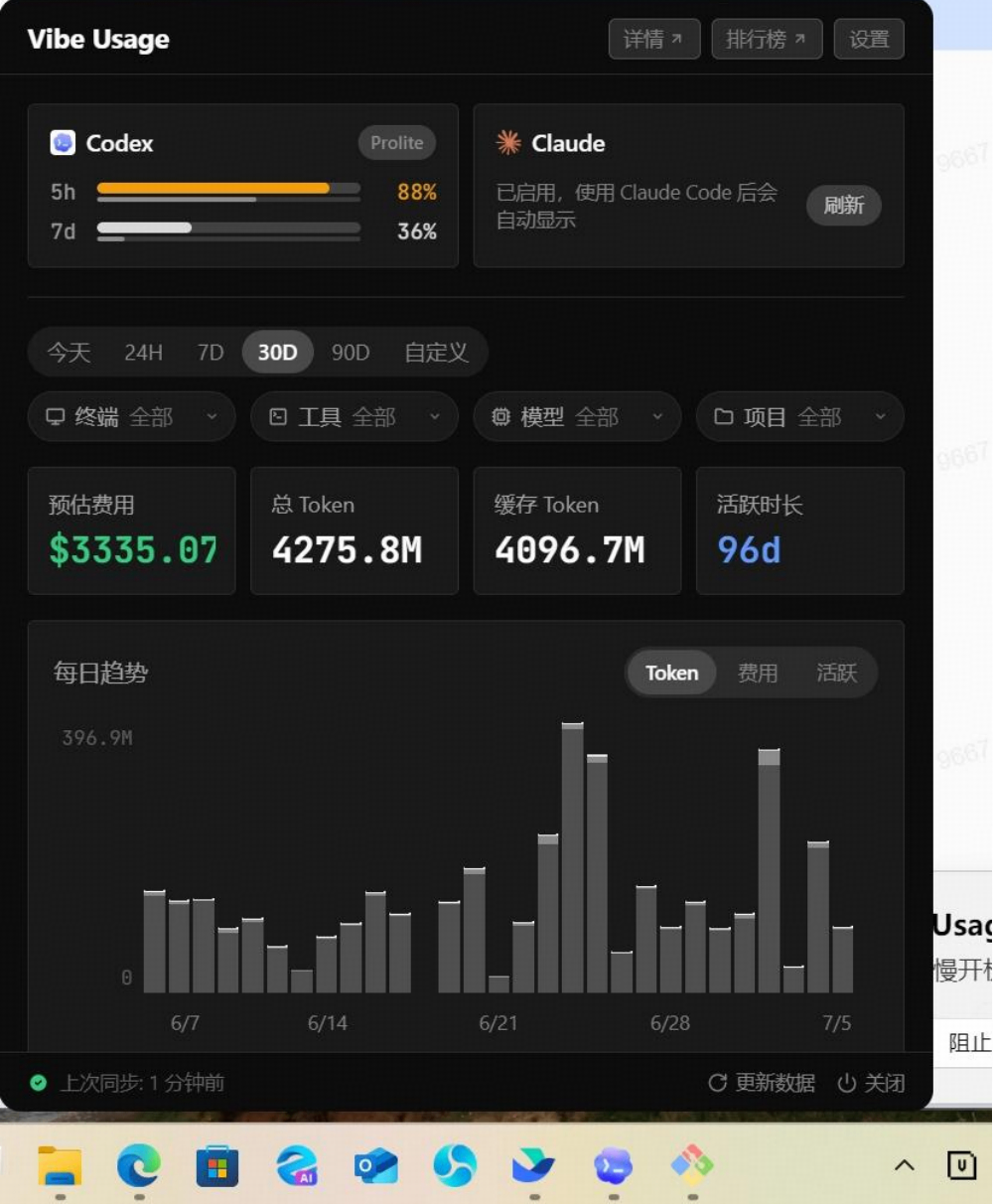The height and width of the screenshot is (1204, 993).
Task: Select the 7D time range tab
Action: point(211,353)
